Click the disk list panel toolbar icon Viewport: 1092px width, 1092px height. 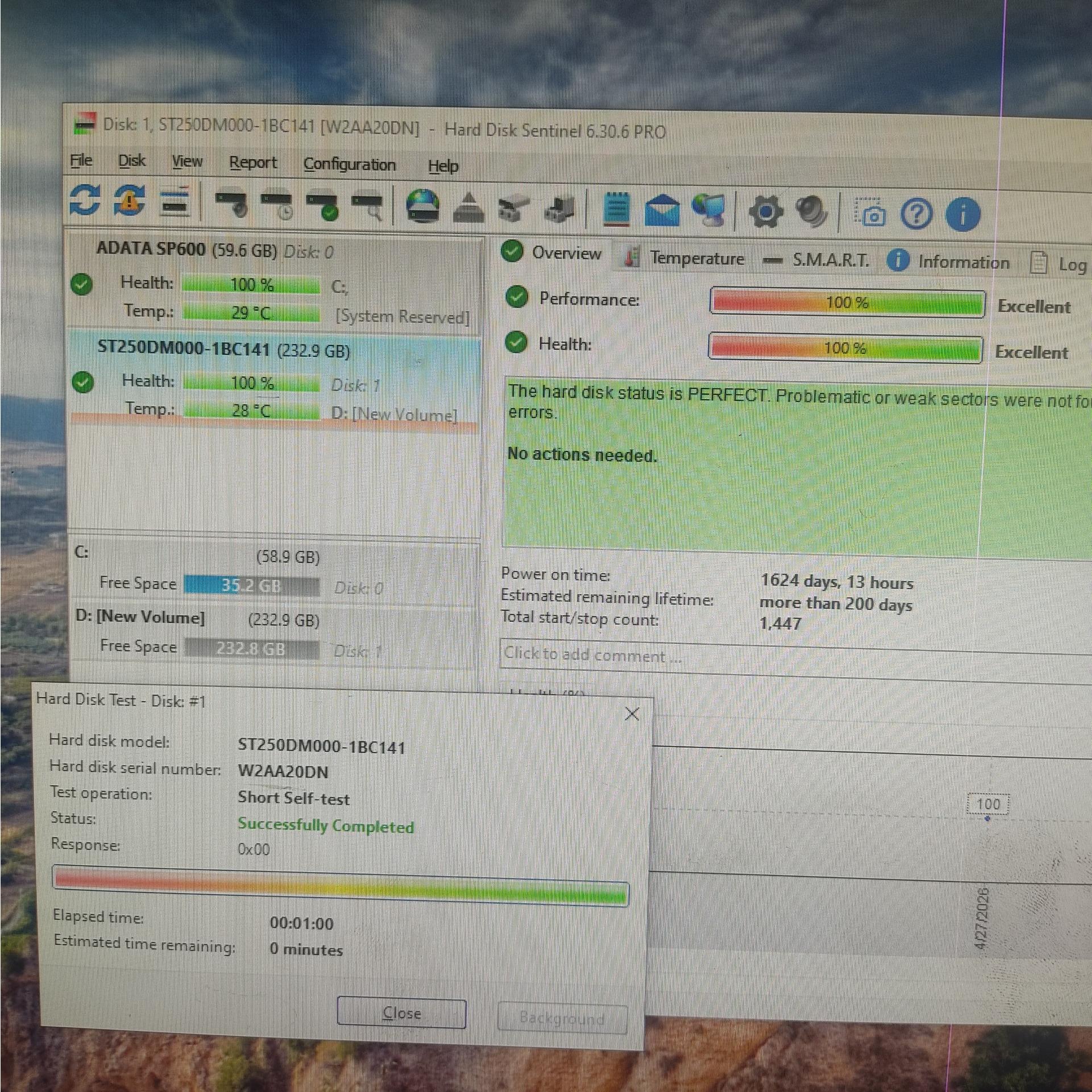[x=176, y=202]
